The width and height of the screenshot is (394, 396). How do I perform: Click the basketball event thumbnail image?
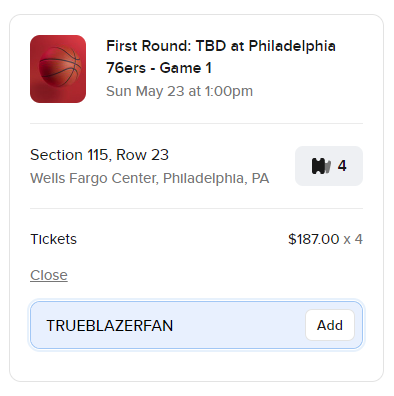[x=58, y=69]
